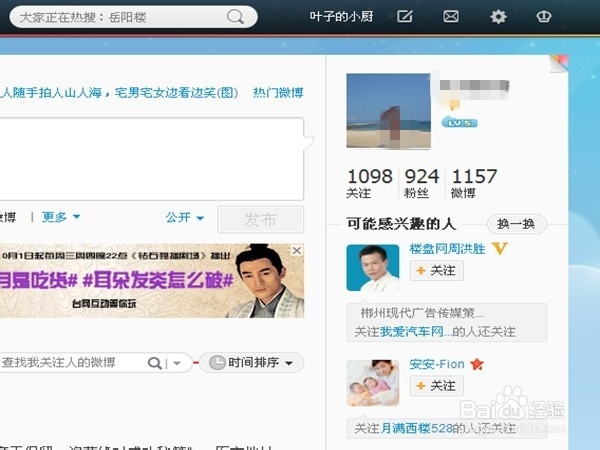
Task: Open the 月满西楼528 link
Action: (417, 428)
